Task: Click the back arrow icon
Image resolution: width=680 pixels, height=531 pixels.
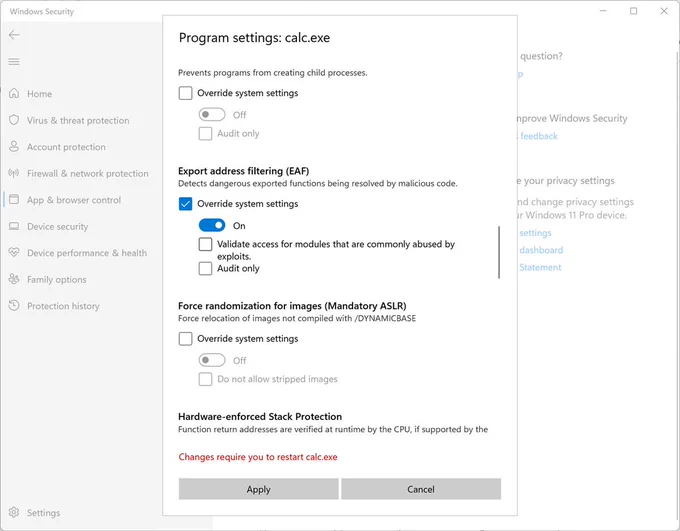Action: 14,35
